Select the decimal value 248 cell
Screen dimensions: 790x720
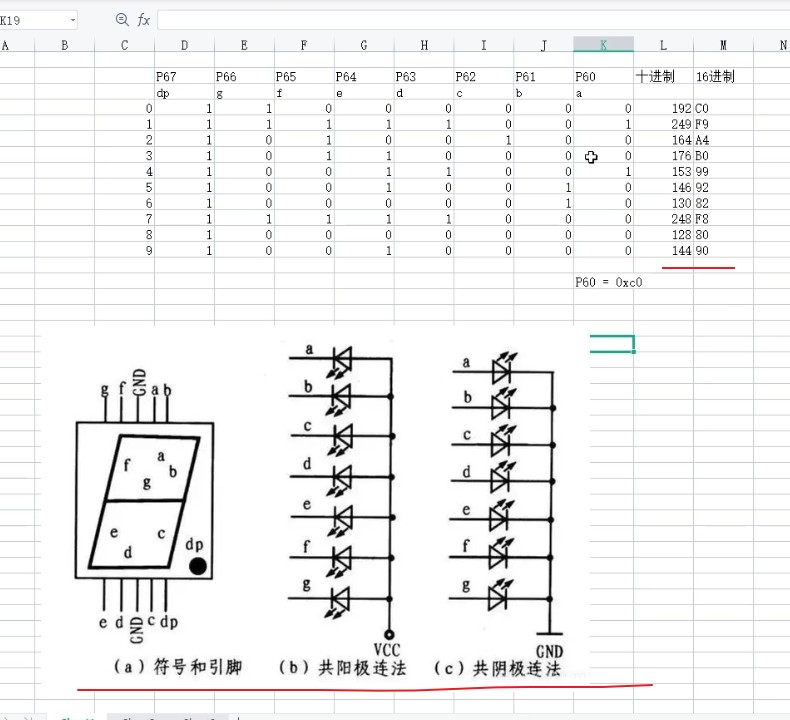pos(664,219)
